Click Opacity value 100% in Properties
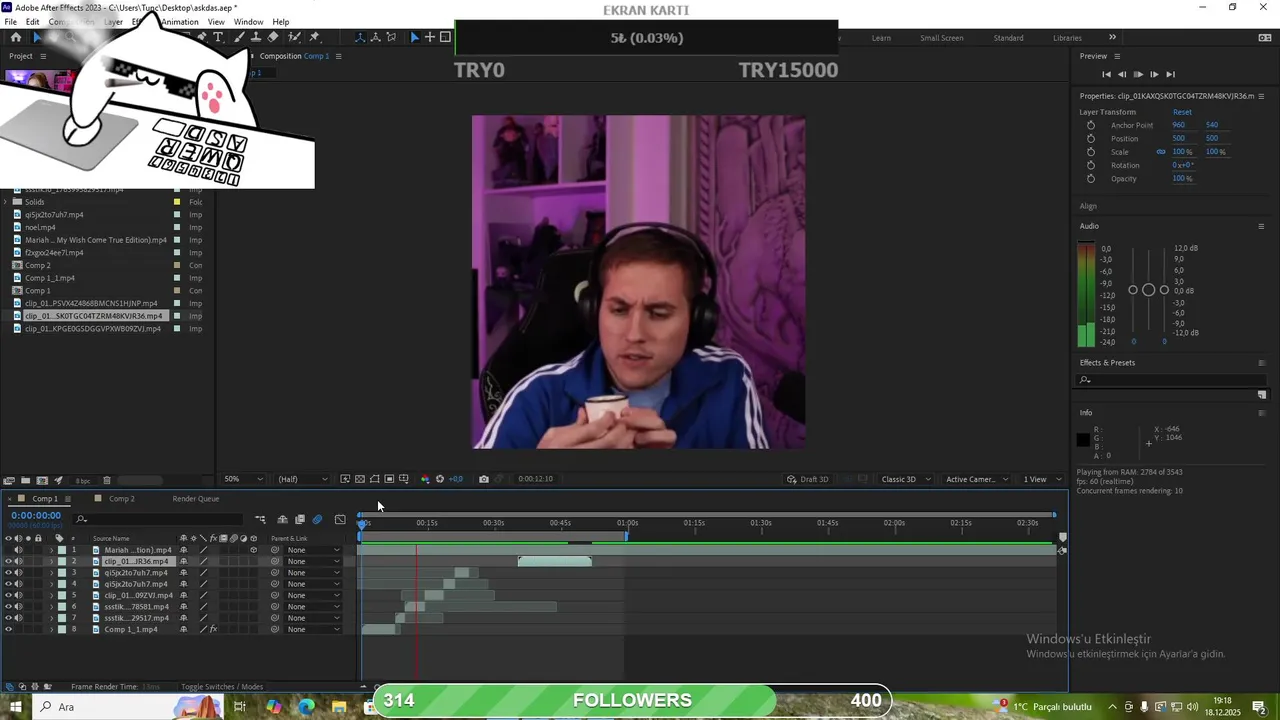1280x720 pixels. (x=1182, y=178)
